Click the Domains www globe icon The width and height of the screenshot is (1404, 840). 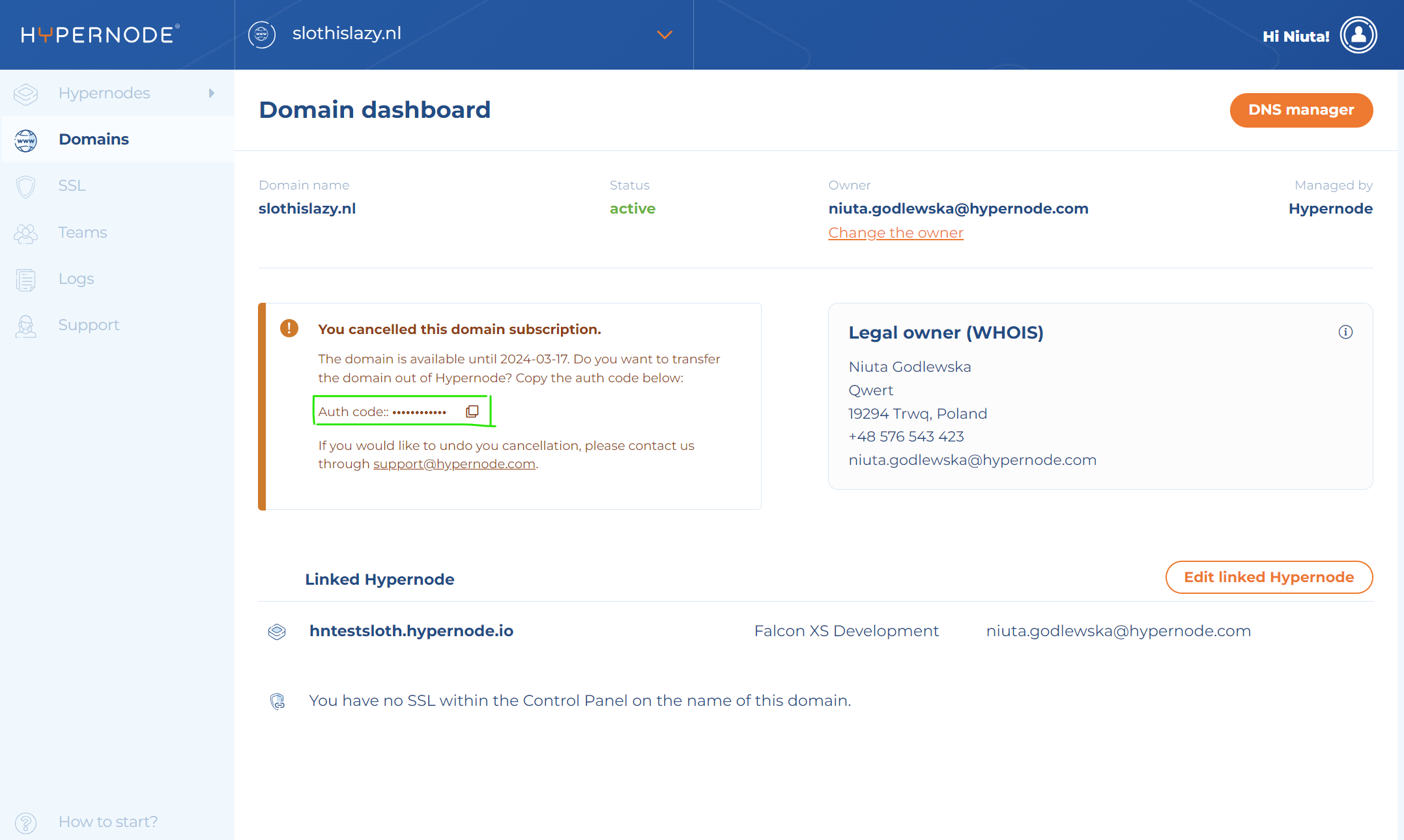pyautogui.click(x=26, y=140)
